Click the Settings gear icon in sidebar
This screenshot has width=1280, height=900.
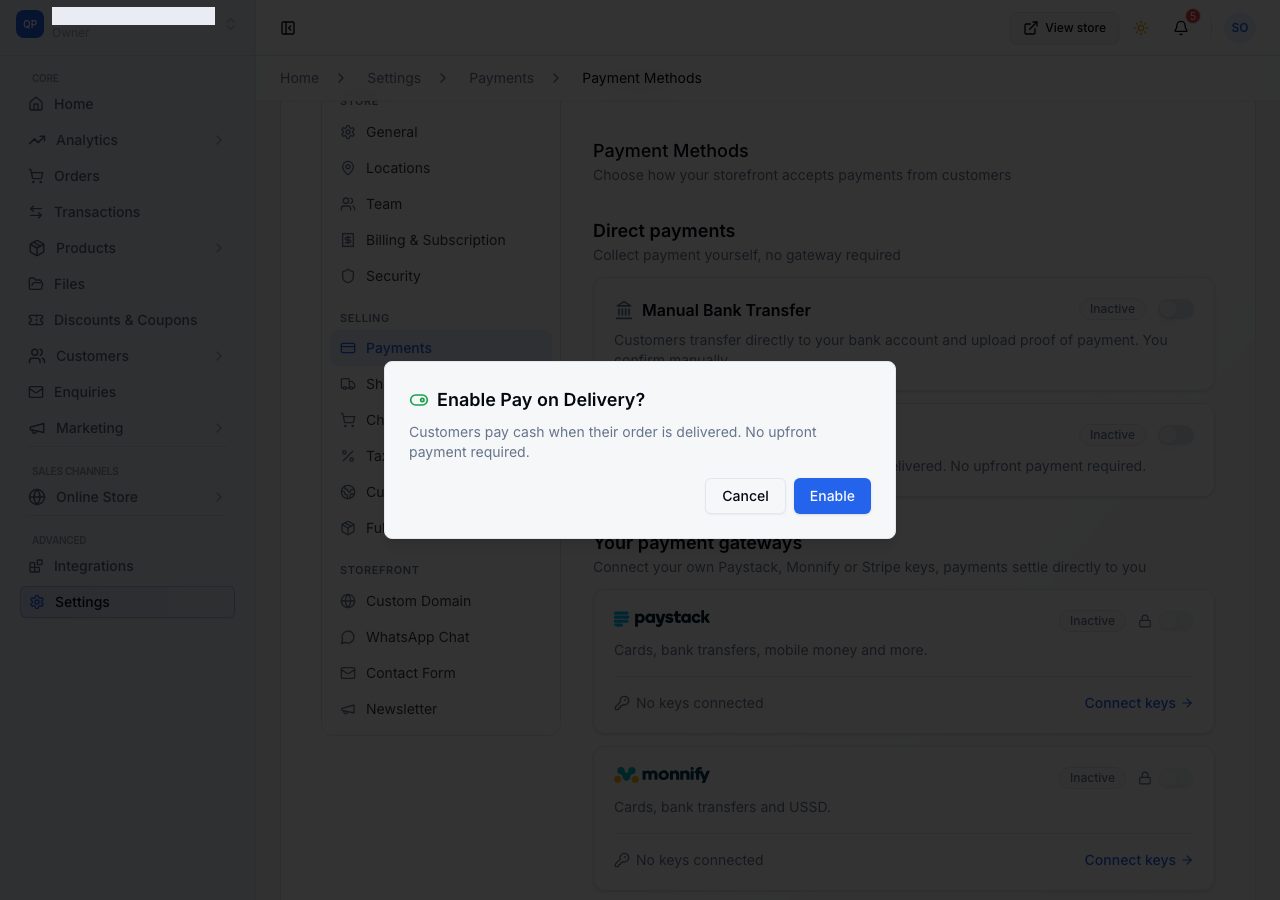pyautogui.click(x=37, y=602)
